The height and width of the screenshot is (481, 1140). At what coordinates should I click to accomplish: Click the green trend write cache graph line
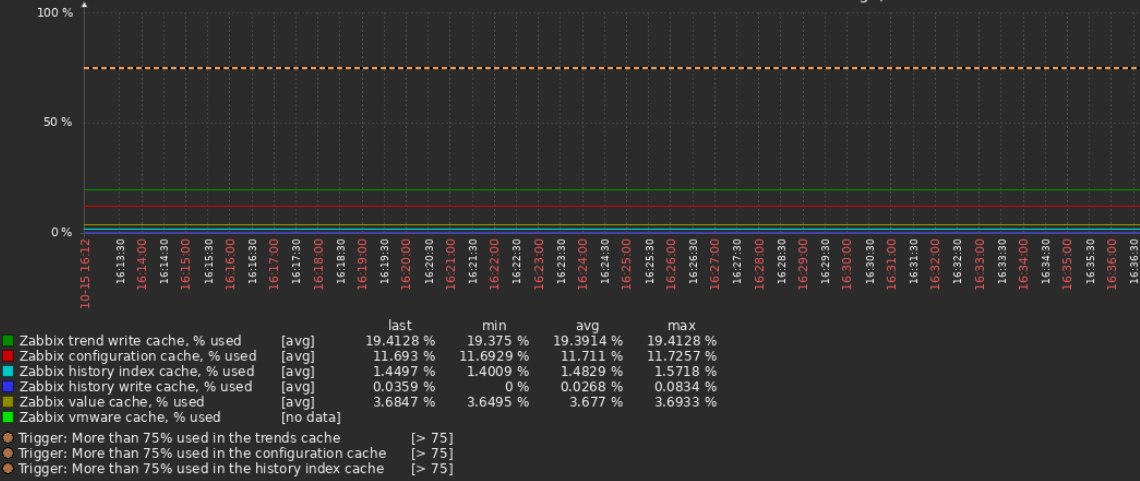point(612,190)
